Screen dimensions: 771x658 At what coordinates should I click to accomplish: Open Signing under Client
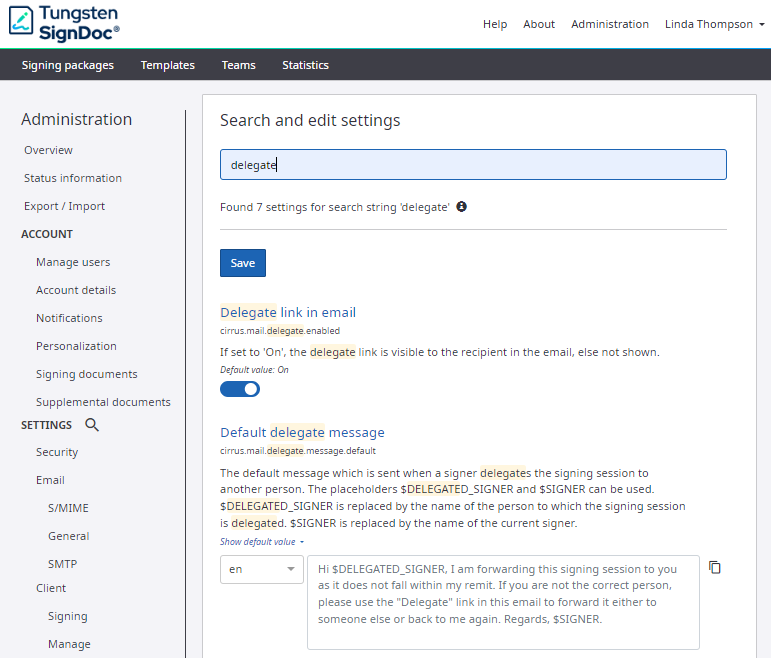click(x=68, y=616)
